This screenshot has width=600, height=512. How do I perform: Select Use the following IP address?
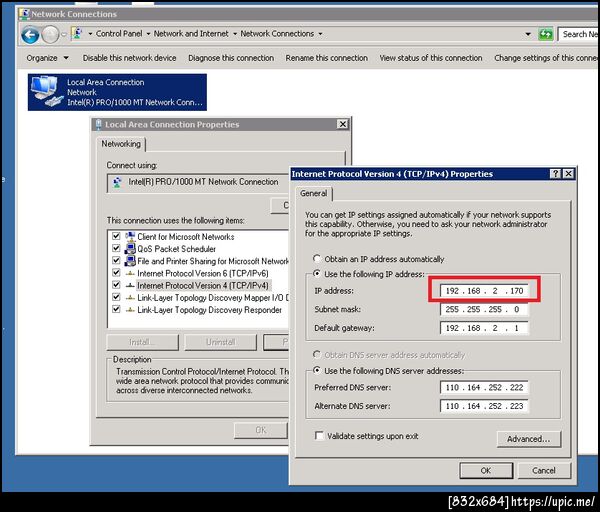click(317, 274)
